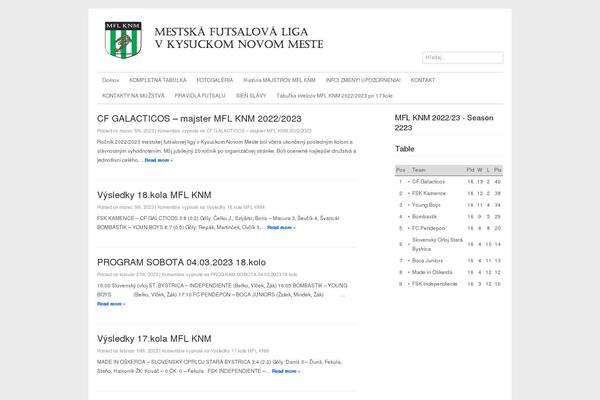Select FC Pendepon in the league table
600x400 pixels.
[x=428, y=228]
